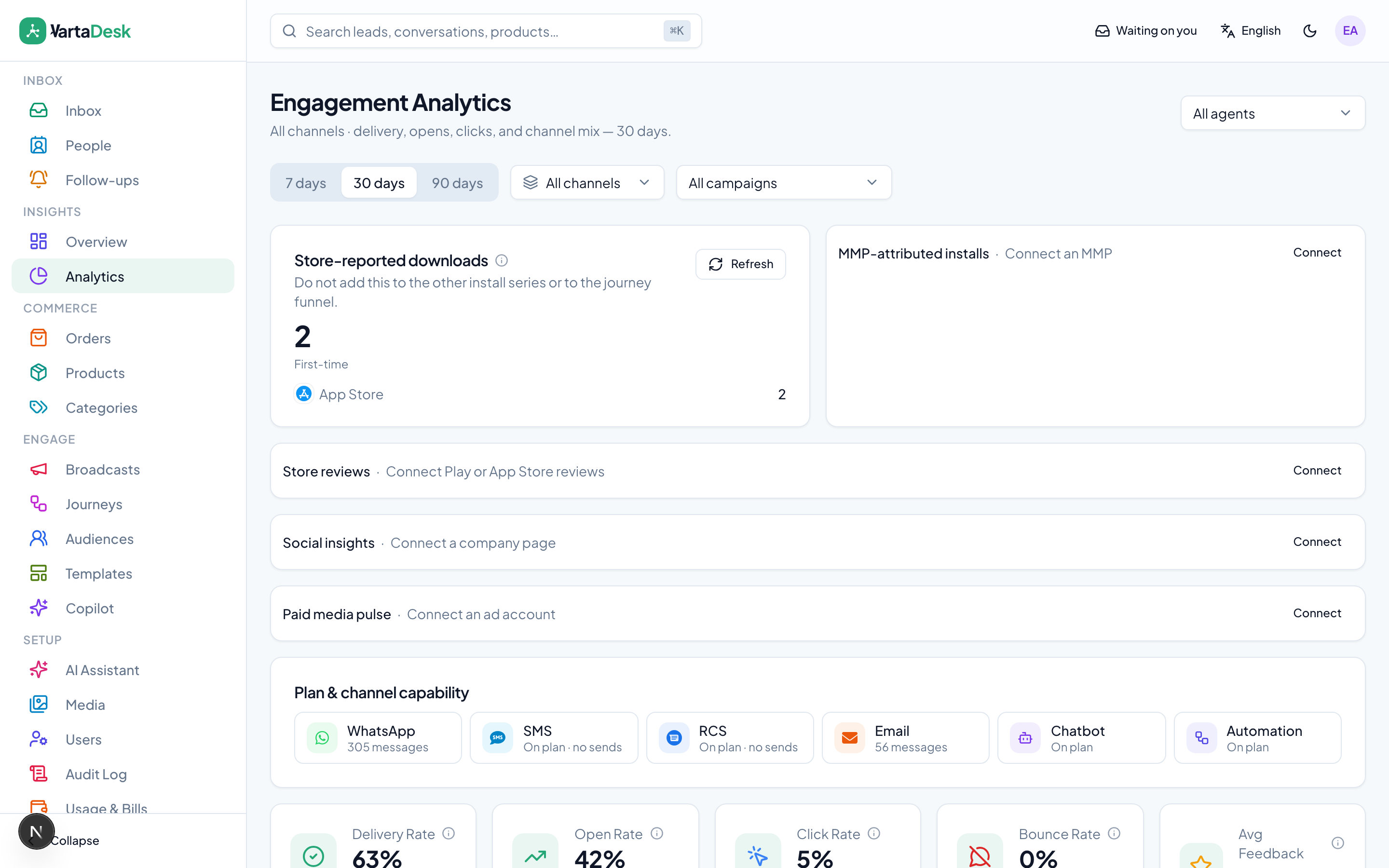Click info icon next to Bounce Rate

click(x=1114, y=834)
